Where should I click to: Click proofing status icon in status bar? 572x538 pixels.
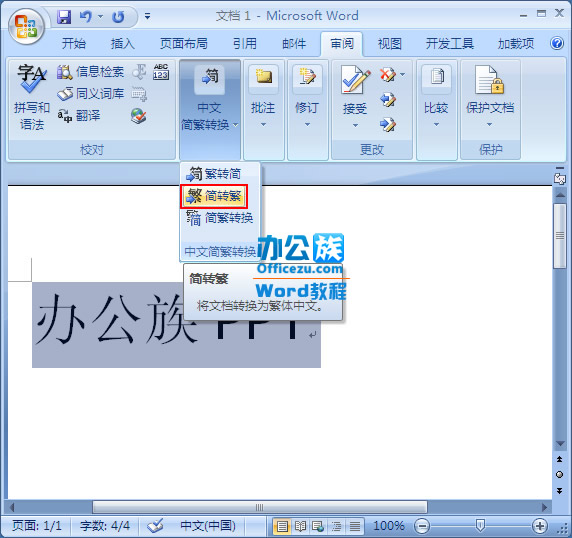pyautogui.click(x=155, y=526)
